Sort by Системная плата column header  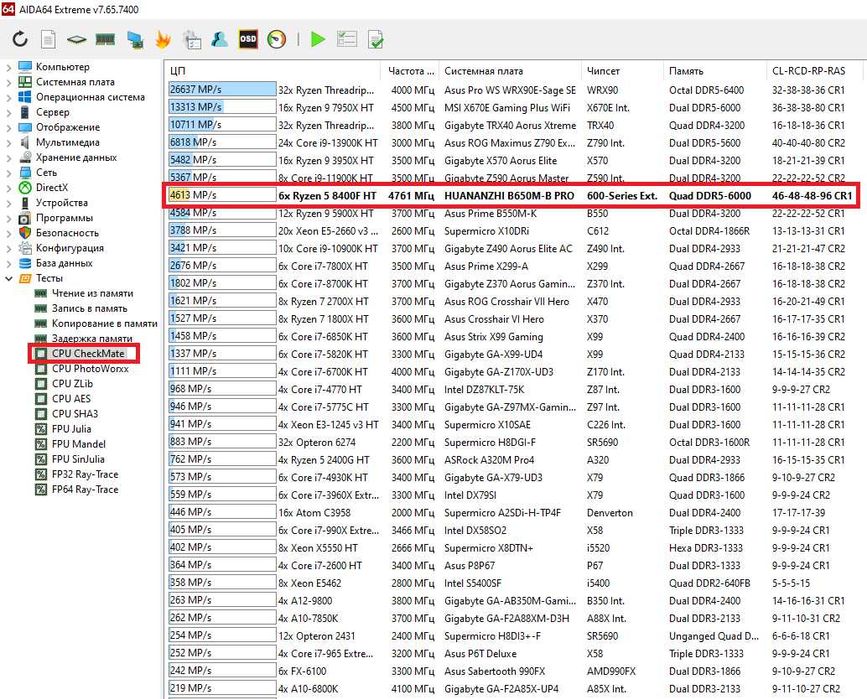[x=510, y=71]
